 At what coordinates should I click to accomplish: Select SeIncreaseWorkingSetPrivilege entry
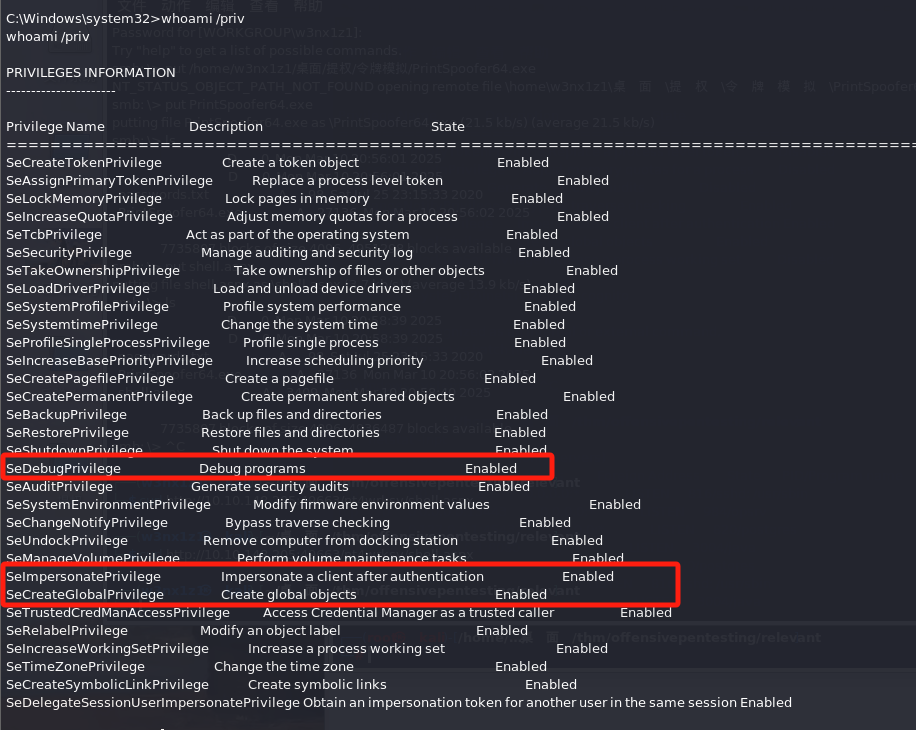107,649
